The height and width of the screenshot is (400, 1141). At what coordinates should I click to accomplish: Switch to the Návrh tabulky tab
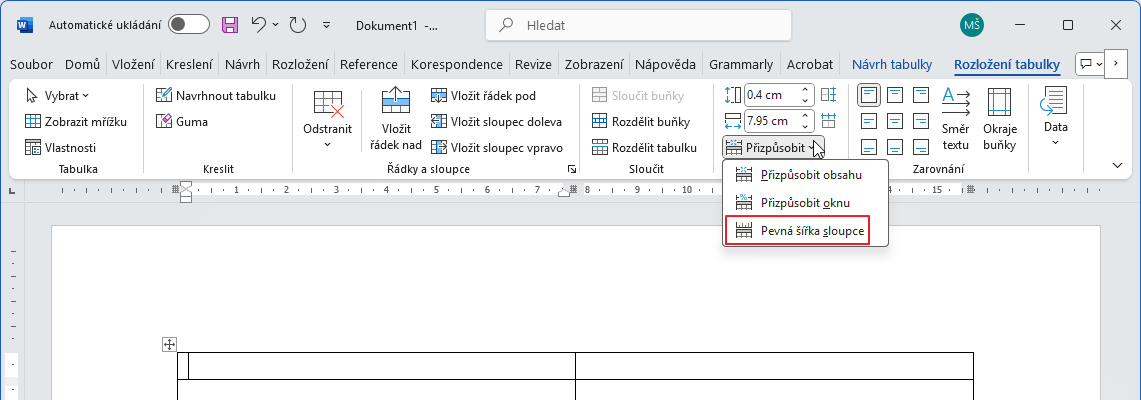(892, 65)
